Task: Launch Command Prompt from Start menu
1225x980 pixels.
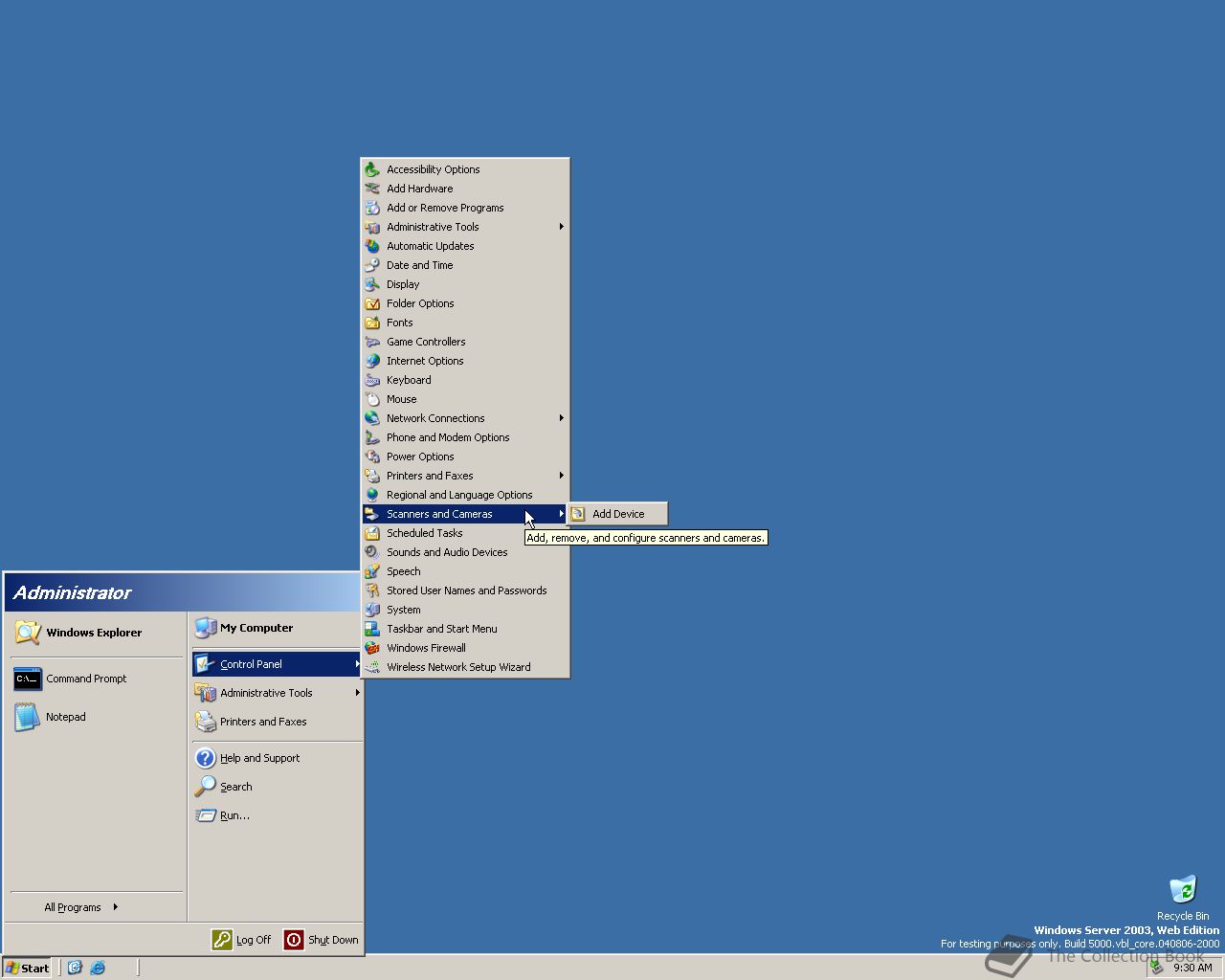Action: [x=97, y=679]
